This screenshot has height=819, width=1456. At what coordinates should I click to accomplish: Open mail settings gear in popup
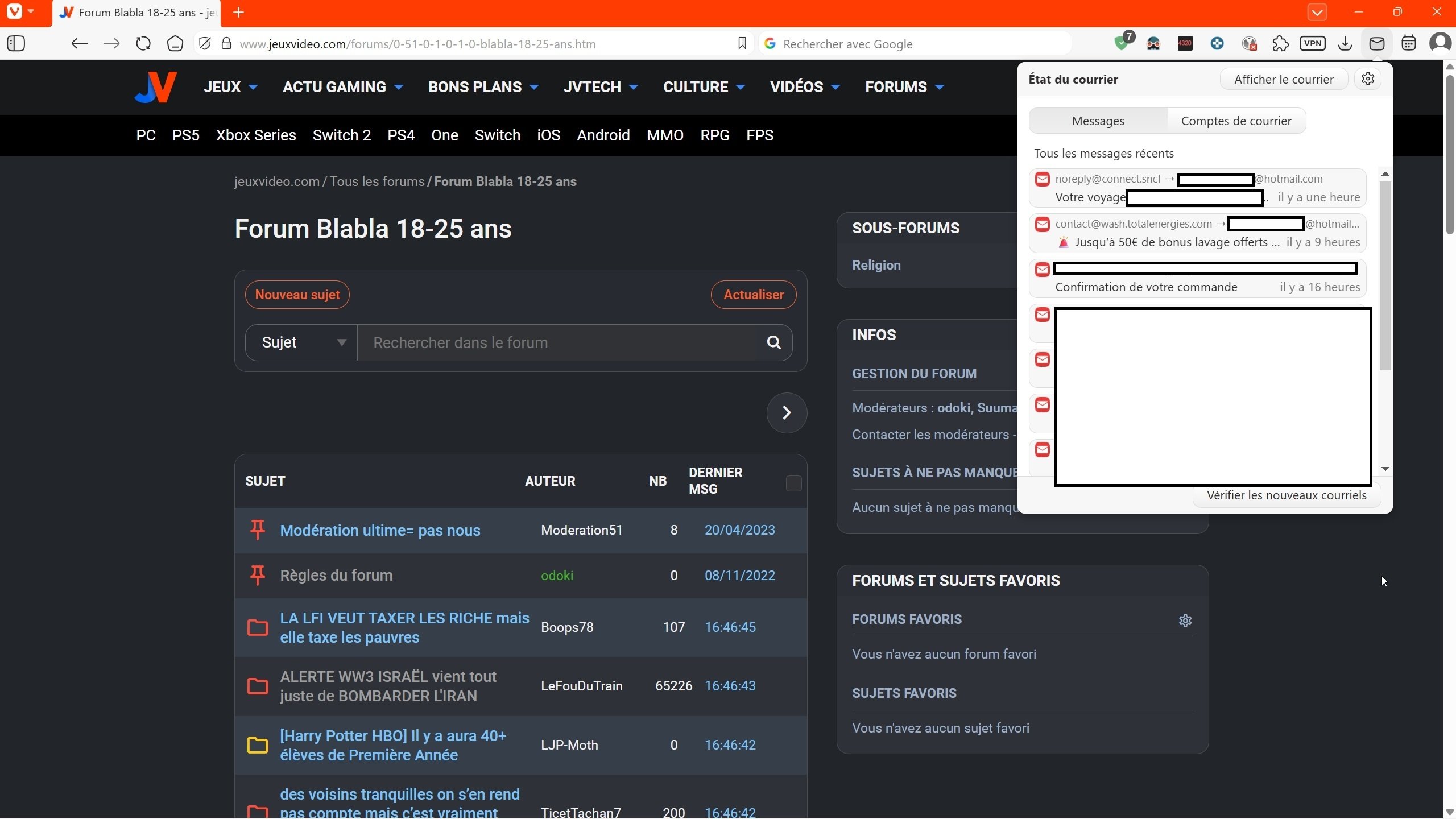point(1368,79)
